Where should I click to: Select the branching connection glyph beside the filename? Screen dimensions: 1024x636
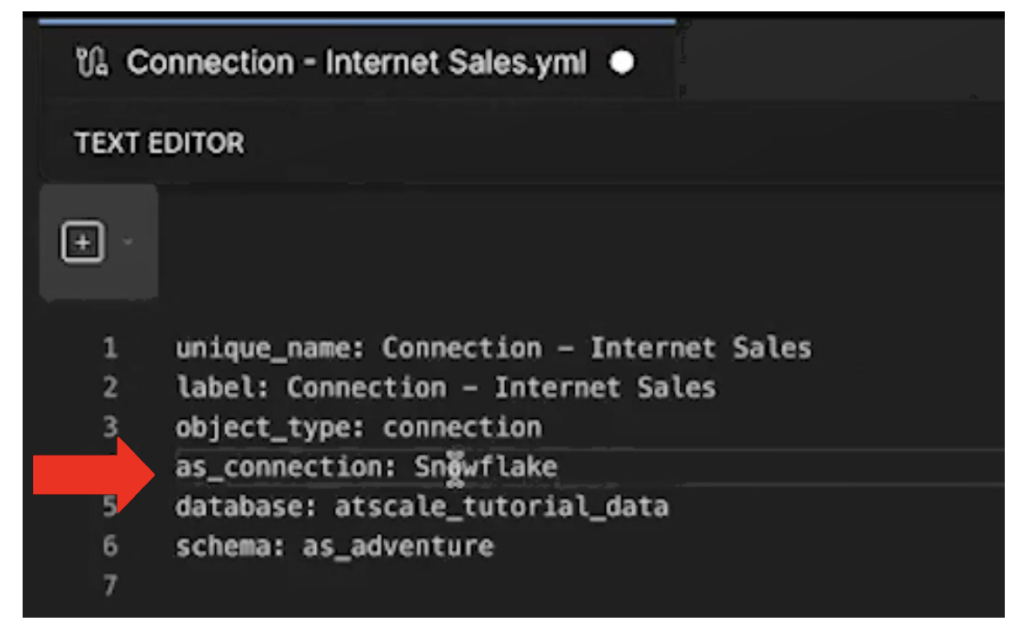click(x=90, y=62)
